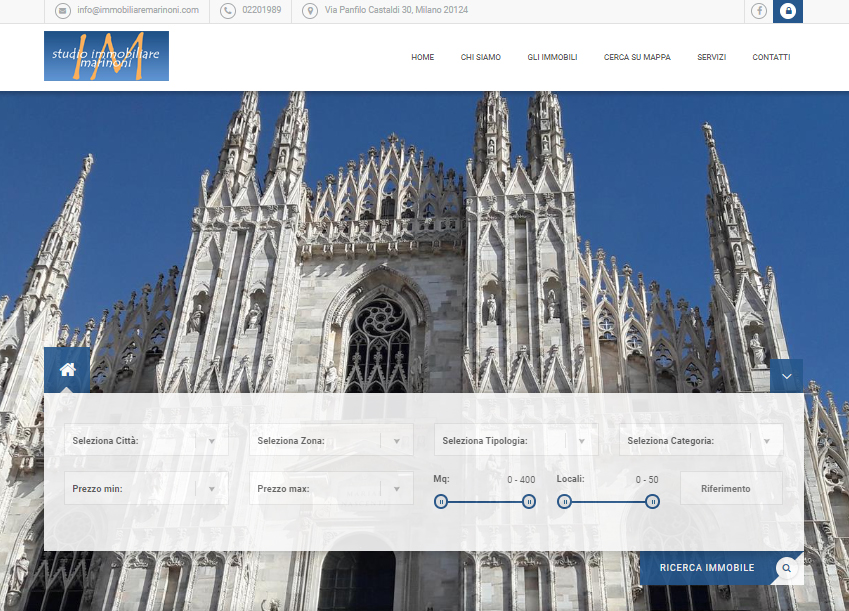Collapse search panel with chevron button
This screenshot has height=611, width=849.
pyautogui.click(x=786, y=376)
